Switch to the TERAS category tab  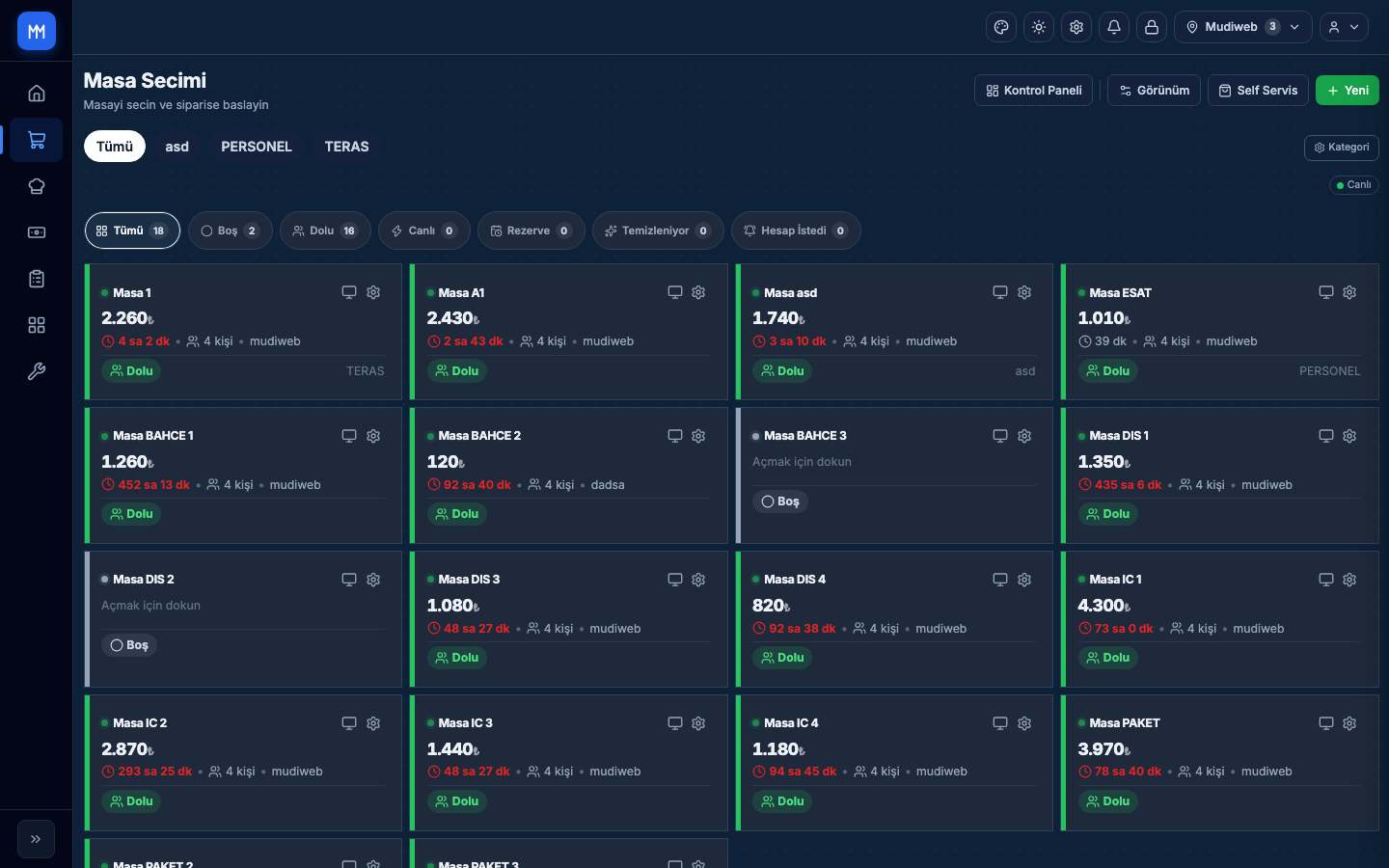point(347,147)
